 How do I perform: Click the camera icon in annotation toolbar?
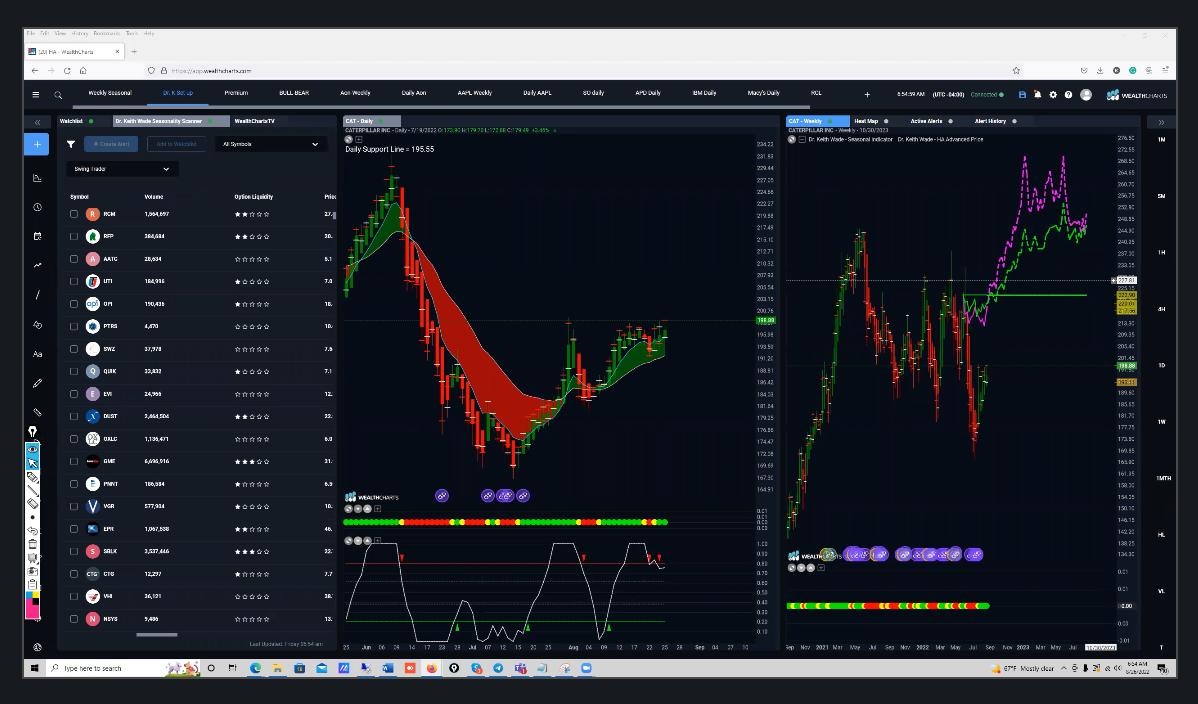33,571
